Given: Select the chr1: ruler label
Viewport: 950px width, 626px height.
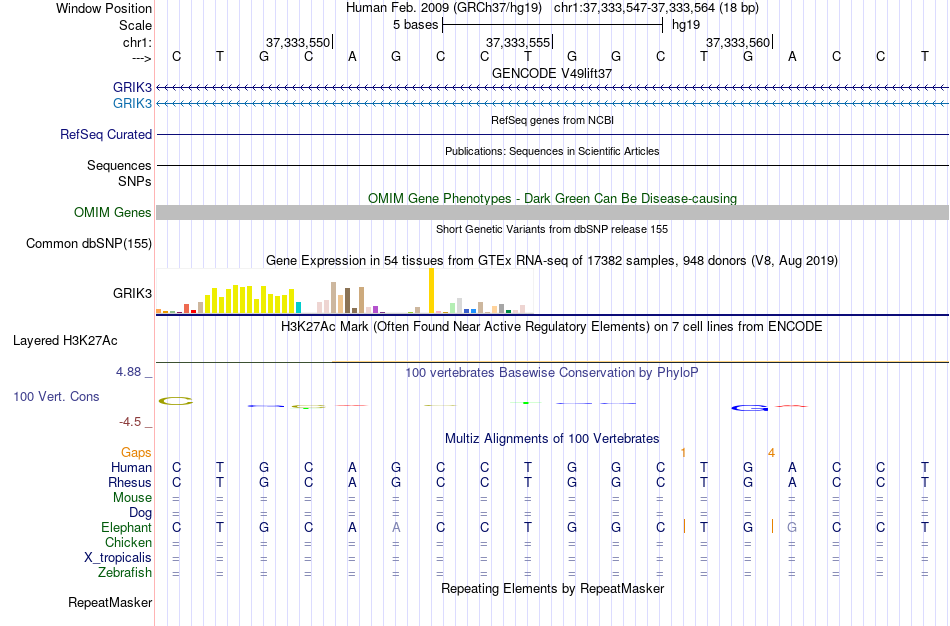Looking at the screenshot, I should click(137, 42).
